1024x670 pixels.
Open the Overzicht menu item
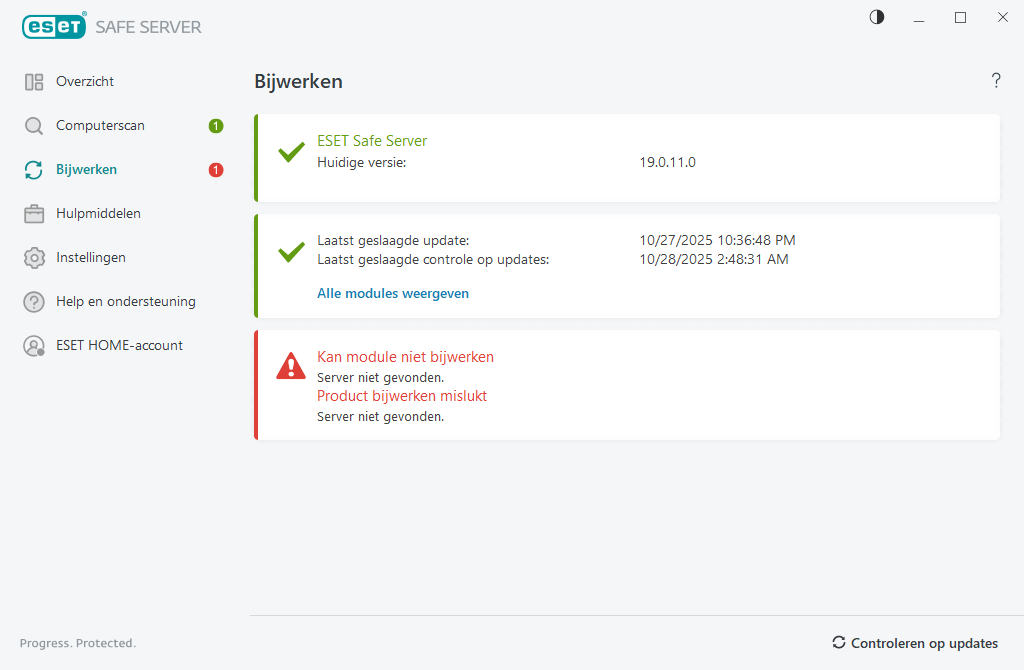pyautogui.click(x=85, y=82)
